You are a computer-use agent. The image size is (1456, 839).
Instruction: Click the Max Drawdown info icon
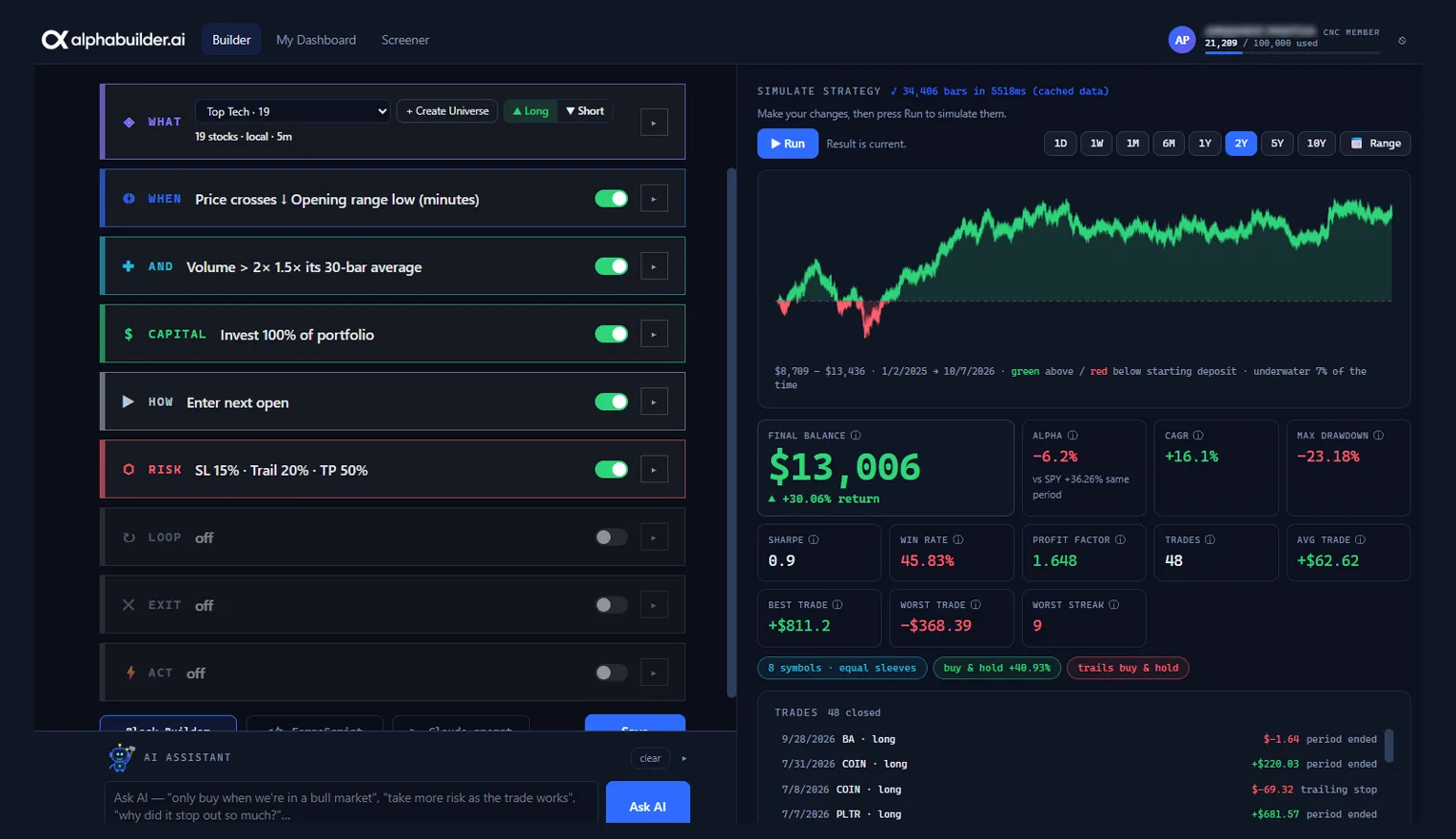[1378, 436]
